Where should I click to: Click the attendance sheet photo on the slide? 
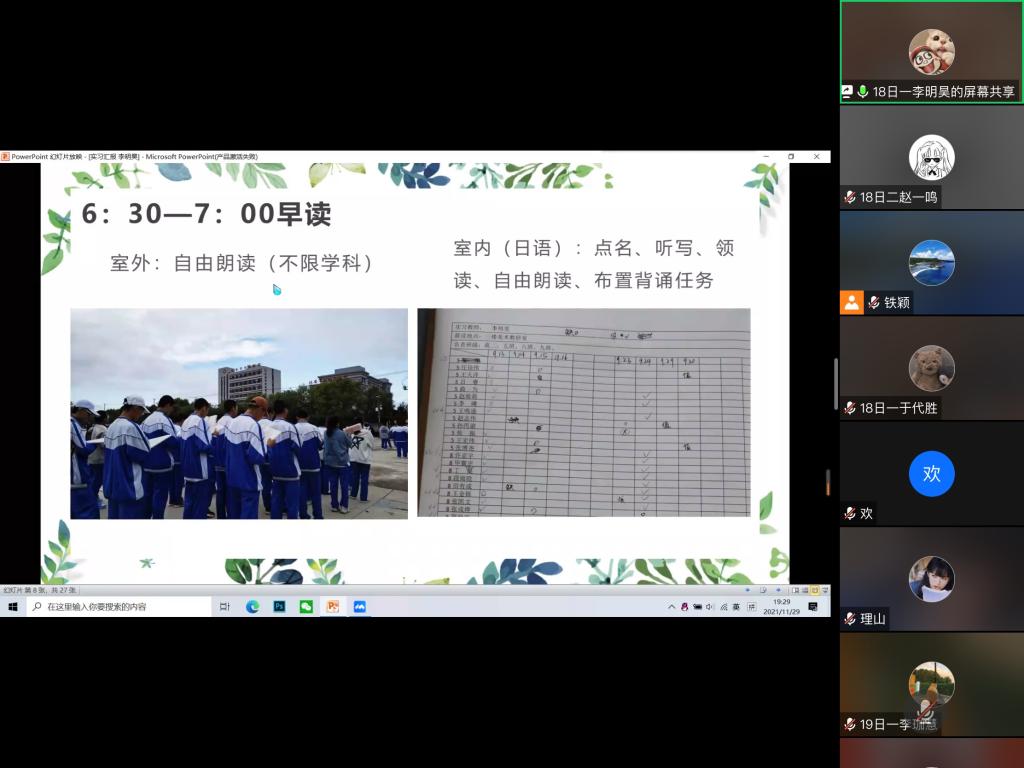[x=583, y=412]
